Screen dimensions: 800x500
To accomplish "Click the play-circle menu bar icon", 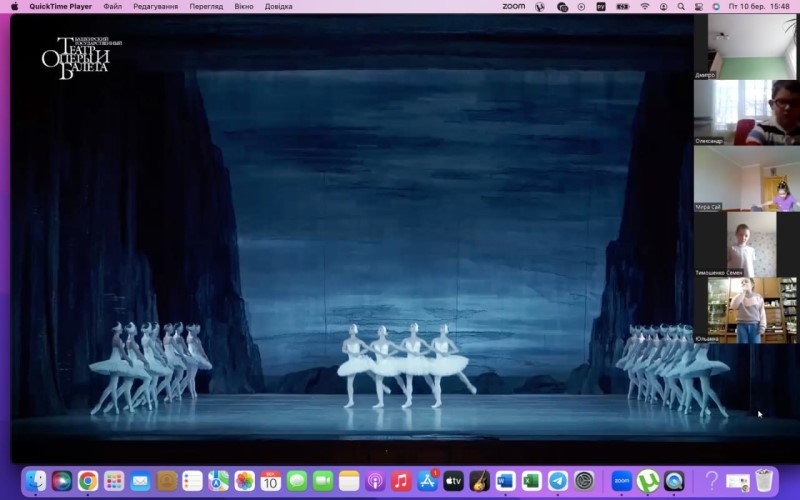I will coord(581,7).
